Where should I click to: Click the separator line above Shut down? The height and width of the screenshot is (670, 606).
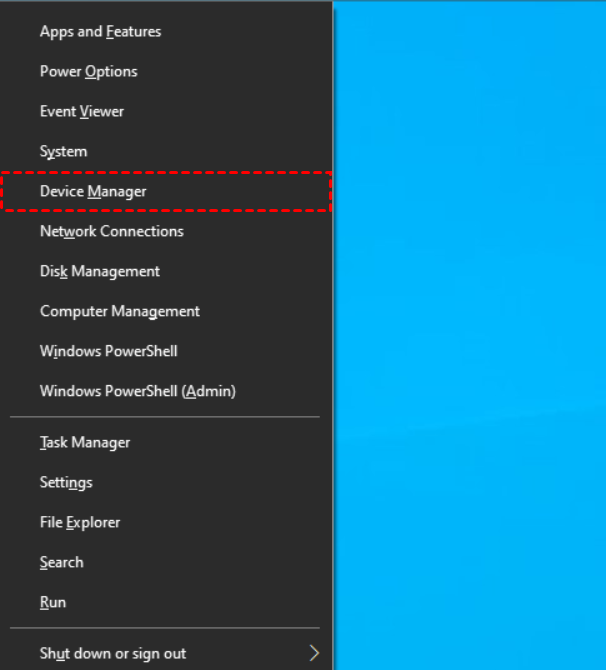pyautogui.click(x=165, y=628)
